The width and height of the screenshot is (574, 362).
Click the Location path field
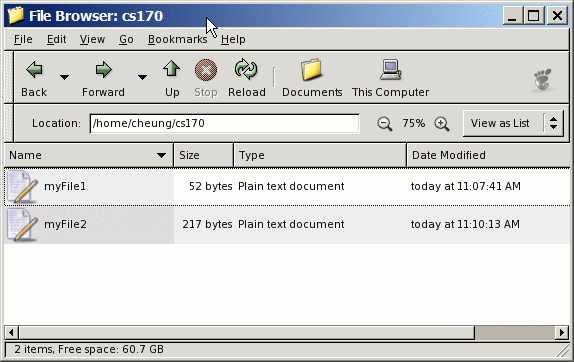225,123
